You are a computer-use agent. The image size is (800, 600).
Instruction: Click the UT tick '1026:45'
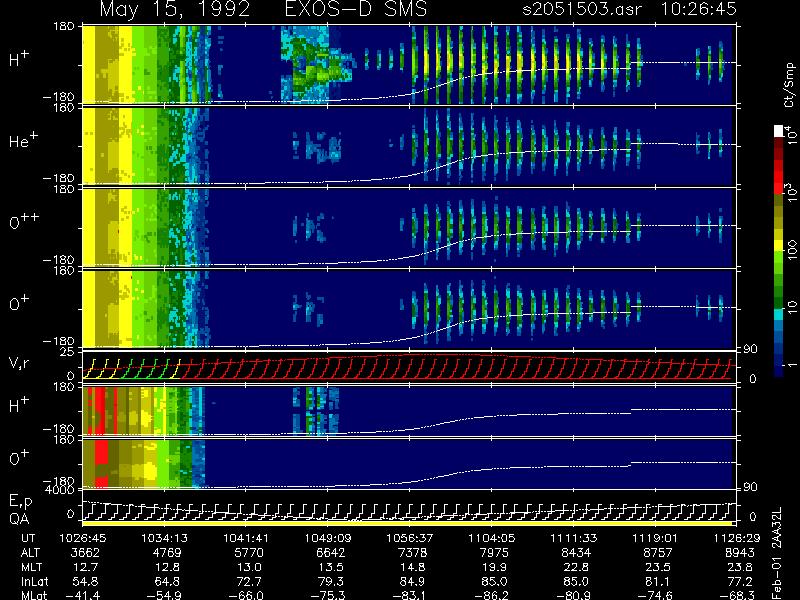[x=83, y=538]
